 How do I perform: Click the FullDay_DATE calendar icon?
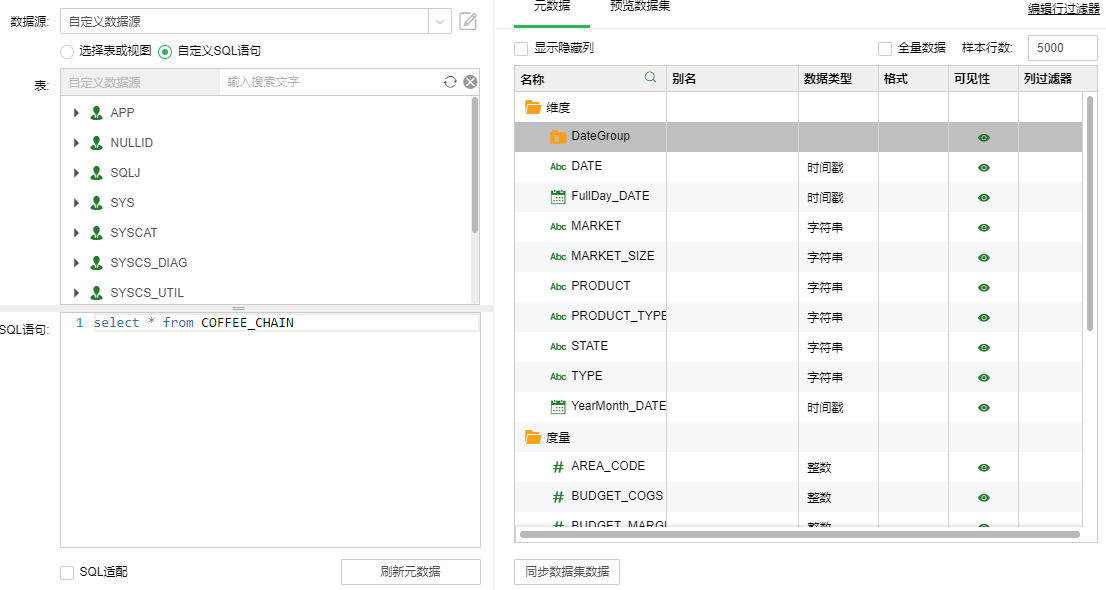tap(558, 197)
